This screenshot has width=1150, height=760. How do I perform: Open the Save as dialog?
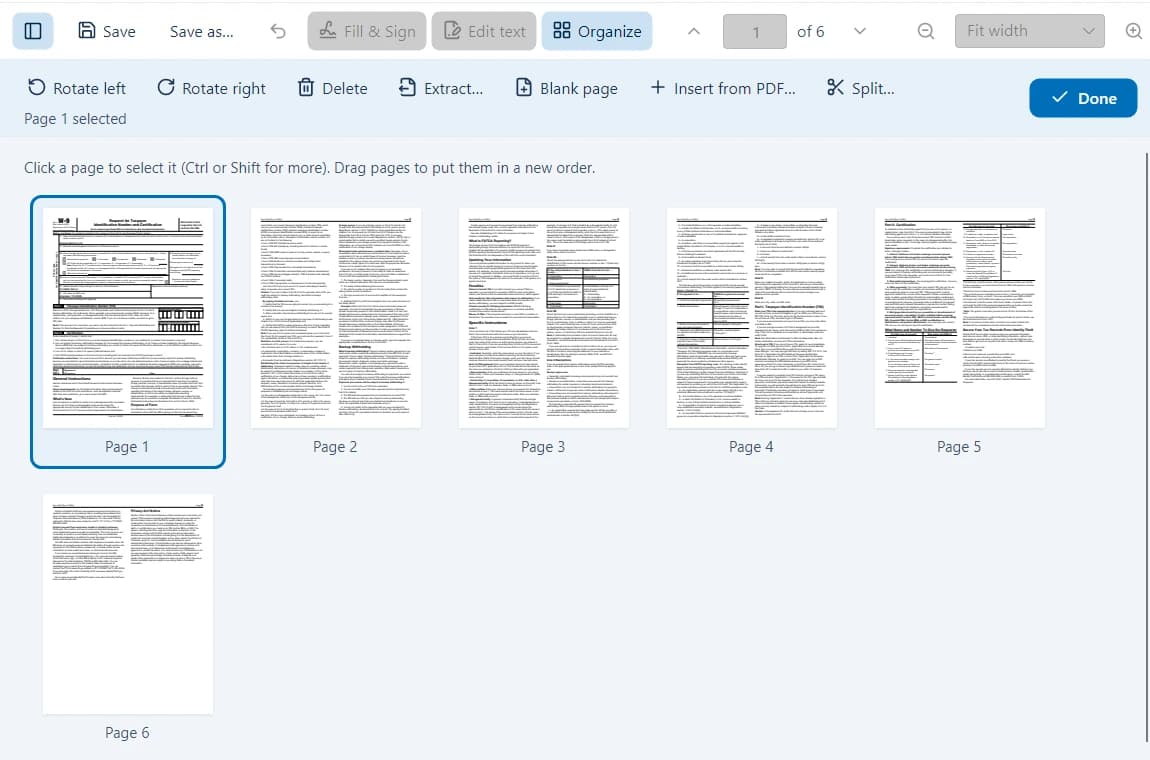pos(202,31)
